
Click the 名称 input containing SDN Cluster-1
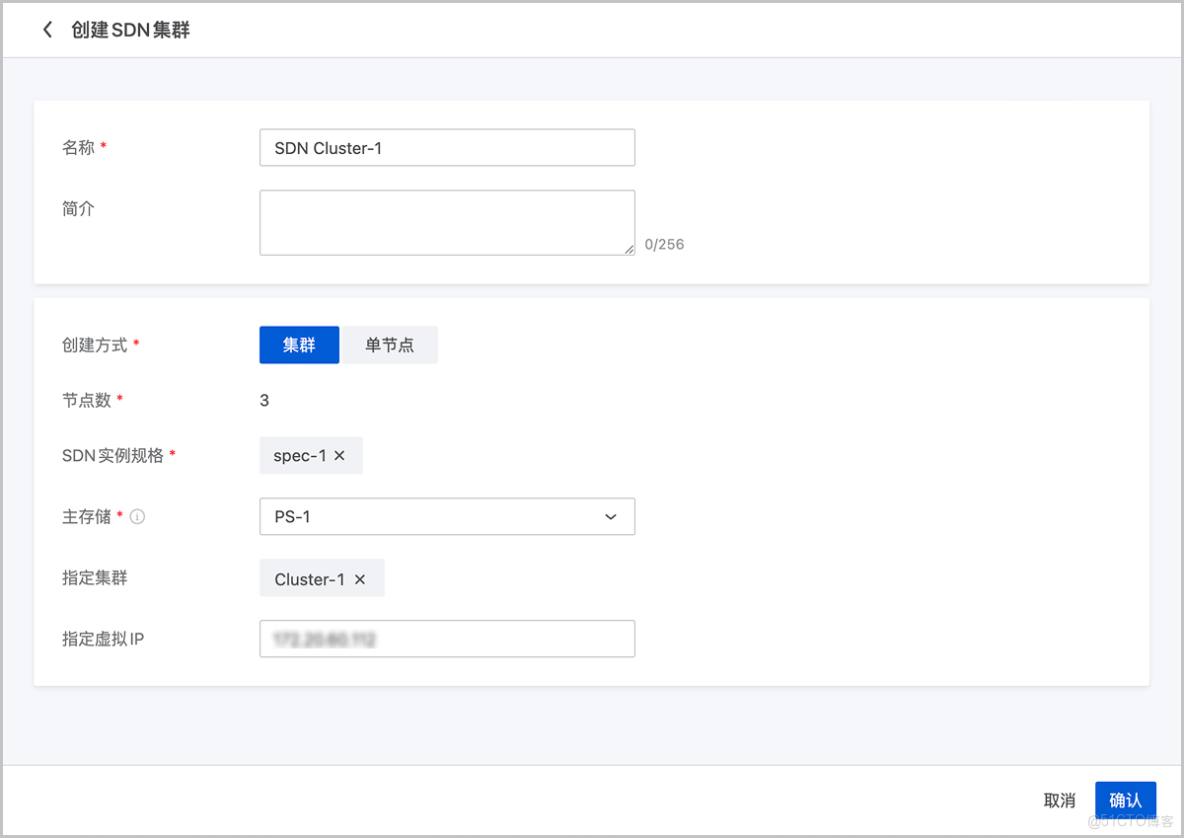pos(447,147)
